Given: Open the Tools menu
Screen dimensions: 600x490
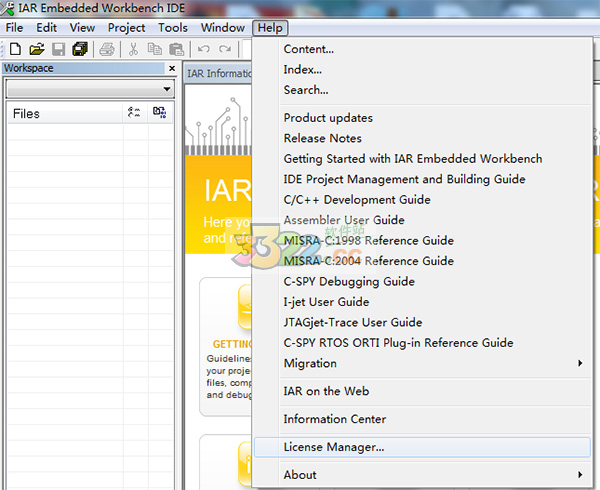Looking at the screenshot, I should [172, 28].
